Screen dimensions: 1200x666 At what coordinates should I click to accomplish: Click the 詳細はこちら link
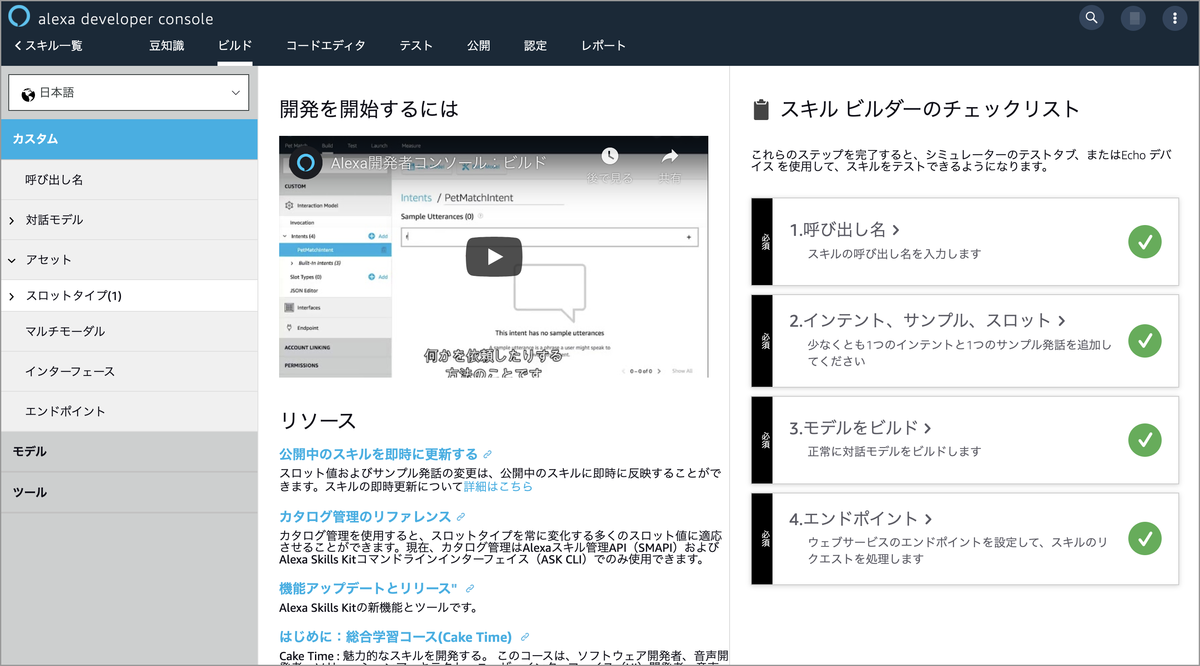coord(498,487)
